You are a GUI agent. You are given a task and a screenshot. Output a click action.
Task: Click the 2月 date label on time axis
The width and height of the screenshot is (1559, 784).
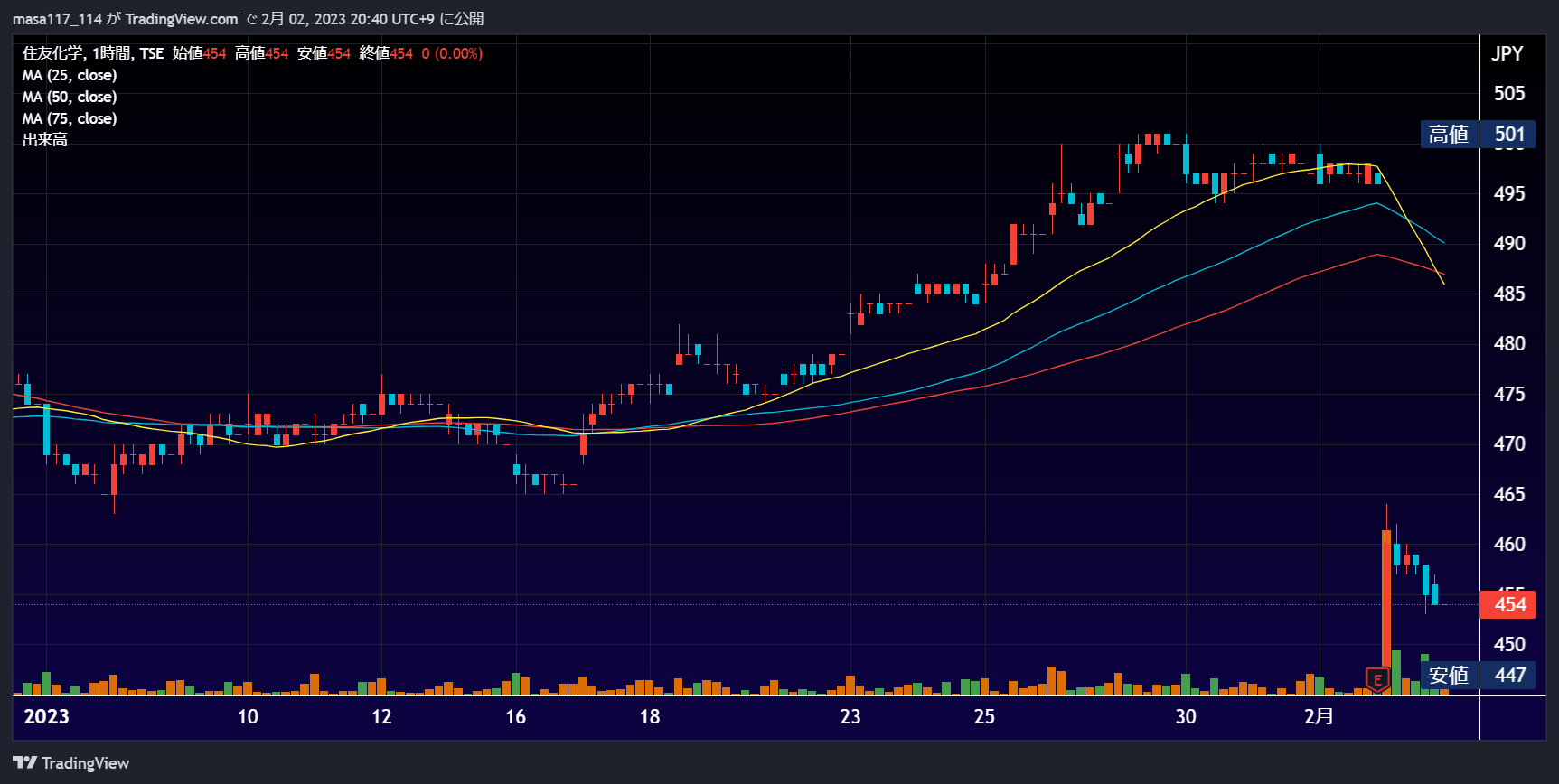pyautogui.click(x=1319, y=716)
